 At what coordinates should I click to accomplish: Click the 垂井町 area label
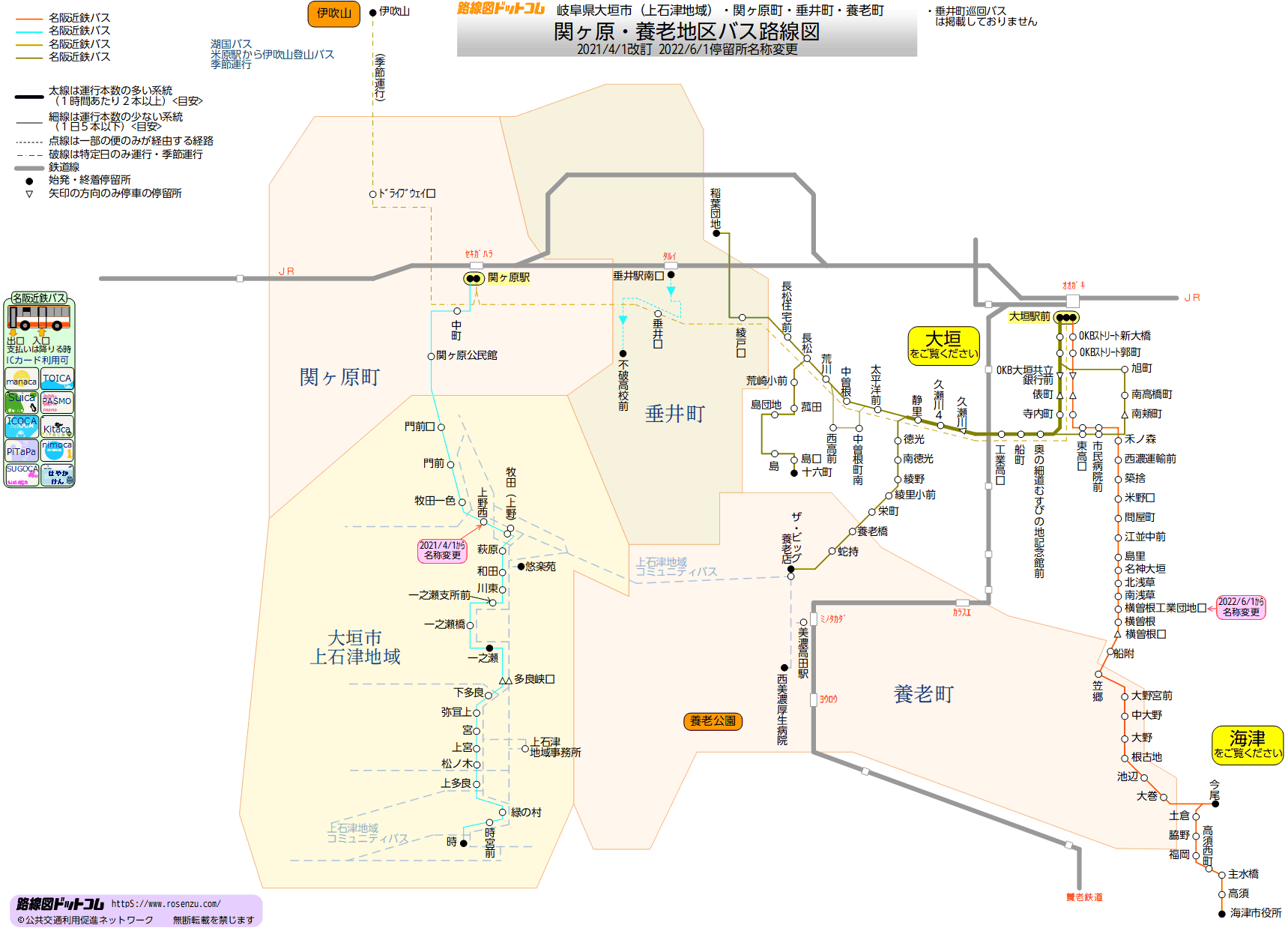click(x=675, y=414)
